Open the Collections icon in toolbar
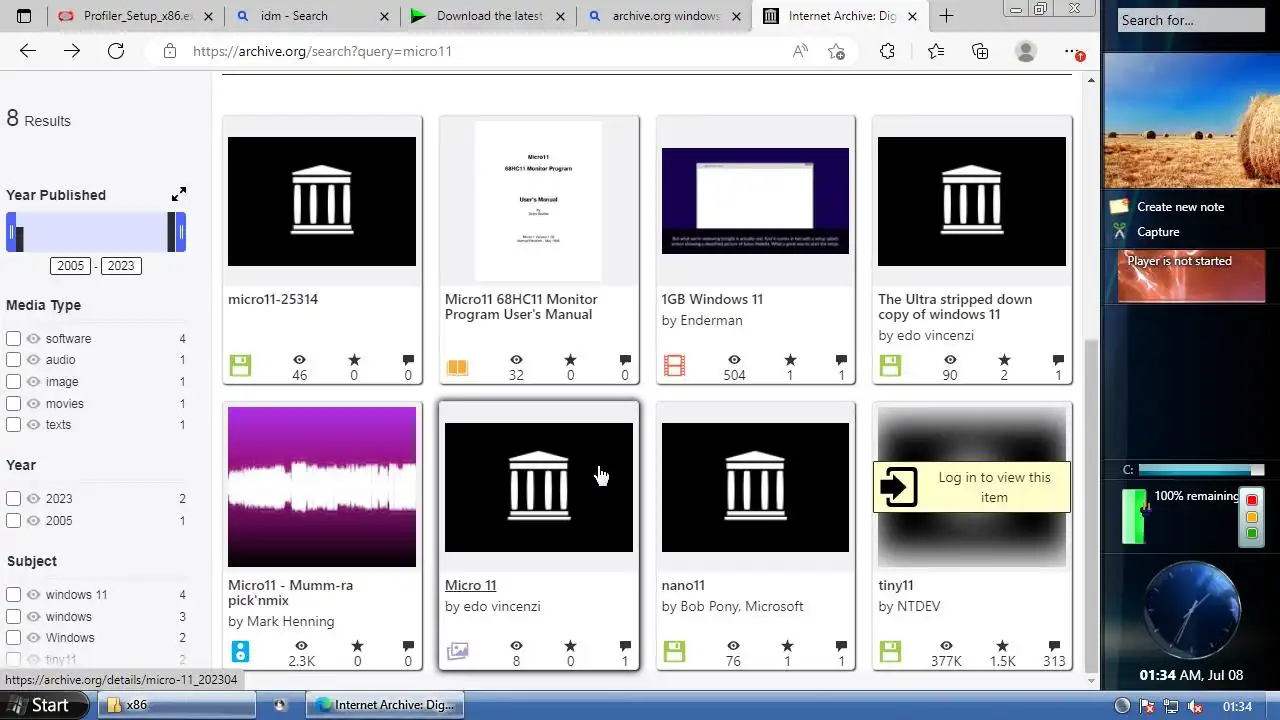The width and height of the screenshot is (1280, 720). click(x=980, y=51)
